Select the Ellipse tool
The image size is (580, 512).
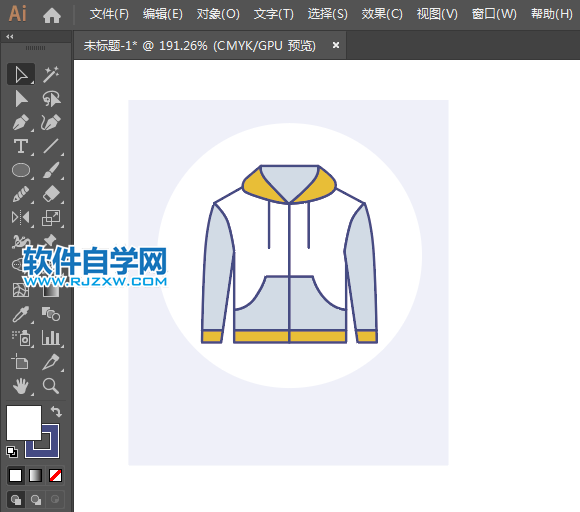pyautogui.click(x=21, y=171)
